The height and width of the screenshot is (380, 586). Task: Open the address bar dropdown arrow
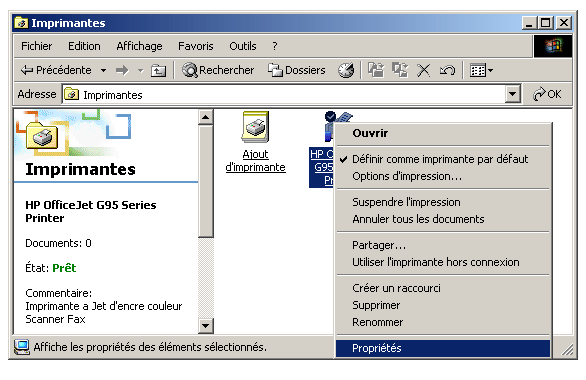(513, 94)
